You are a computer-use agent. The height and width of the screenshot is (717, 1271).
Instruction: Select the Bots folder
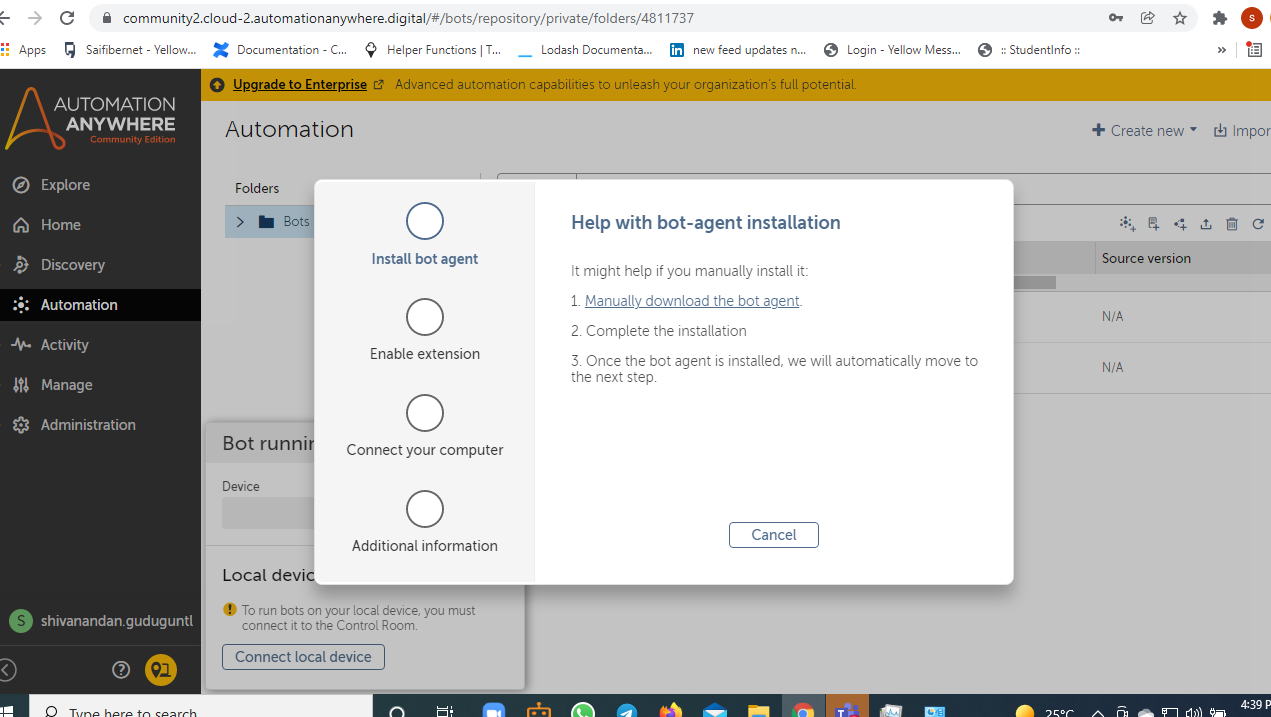(285, 222)
